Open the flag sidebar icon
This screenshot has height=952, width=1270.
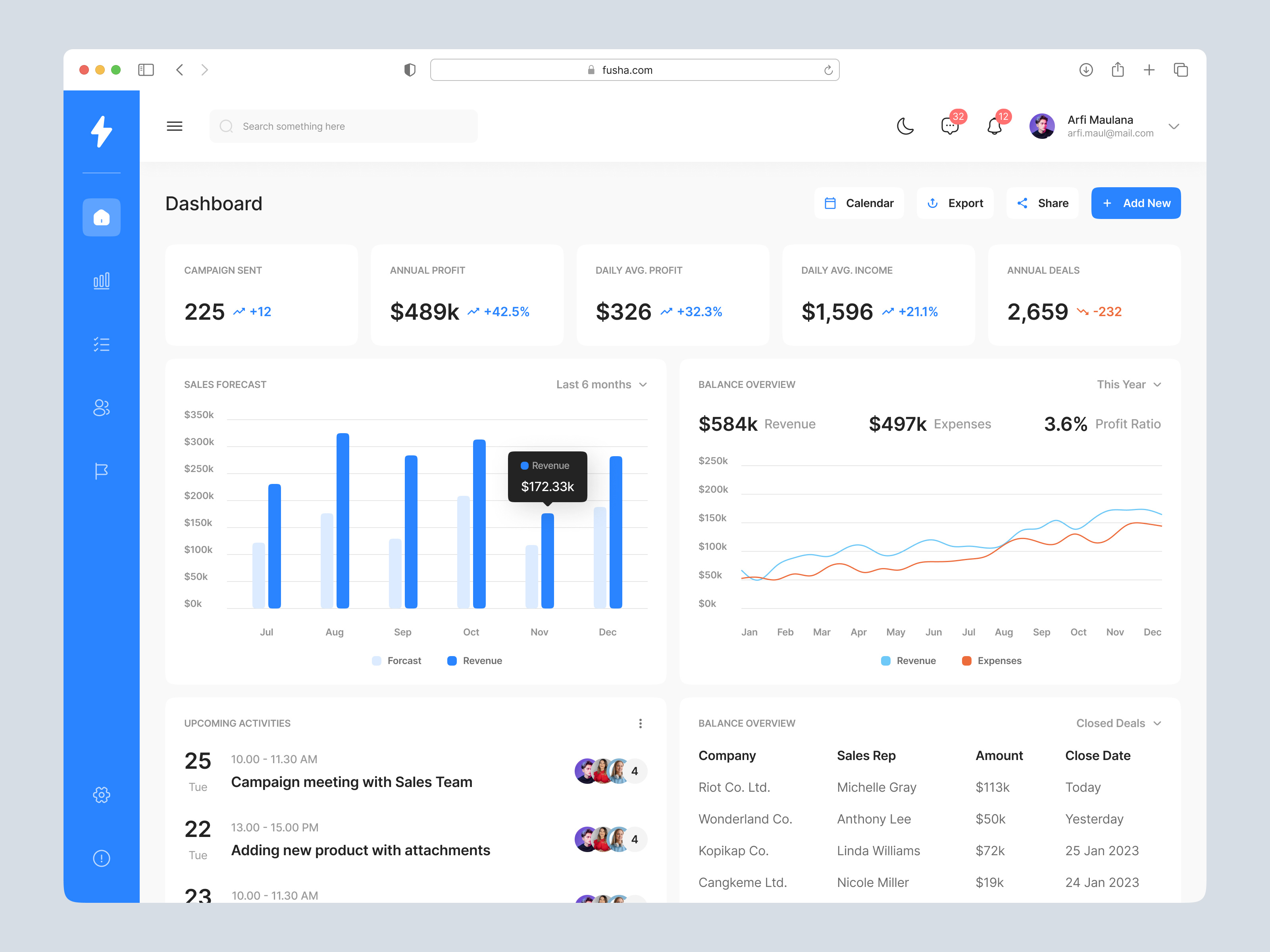(x=101, y=470)
